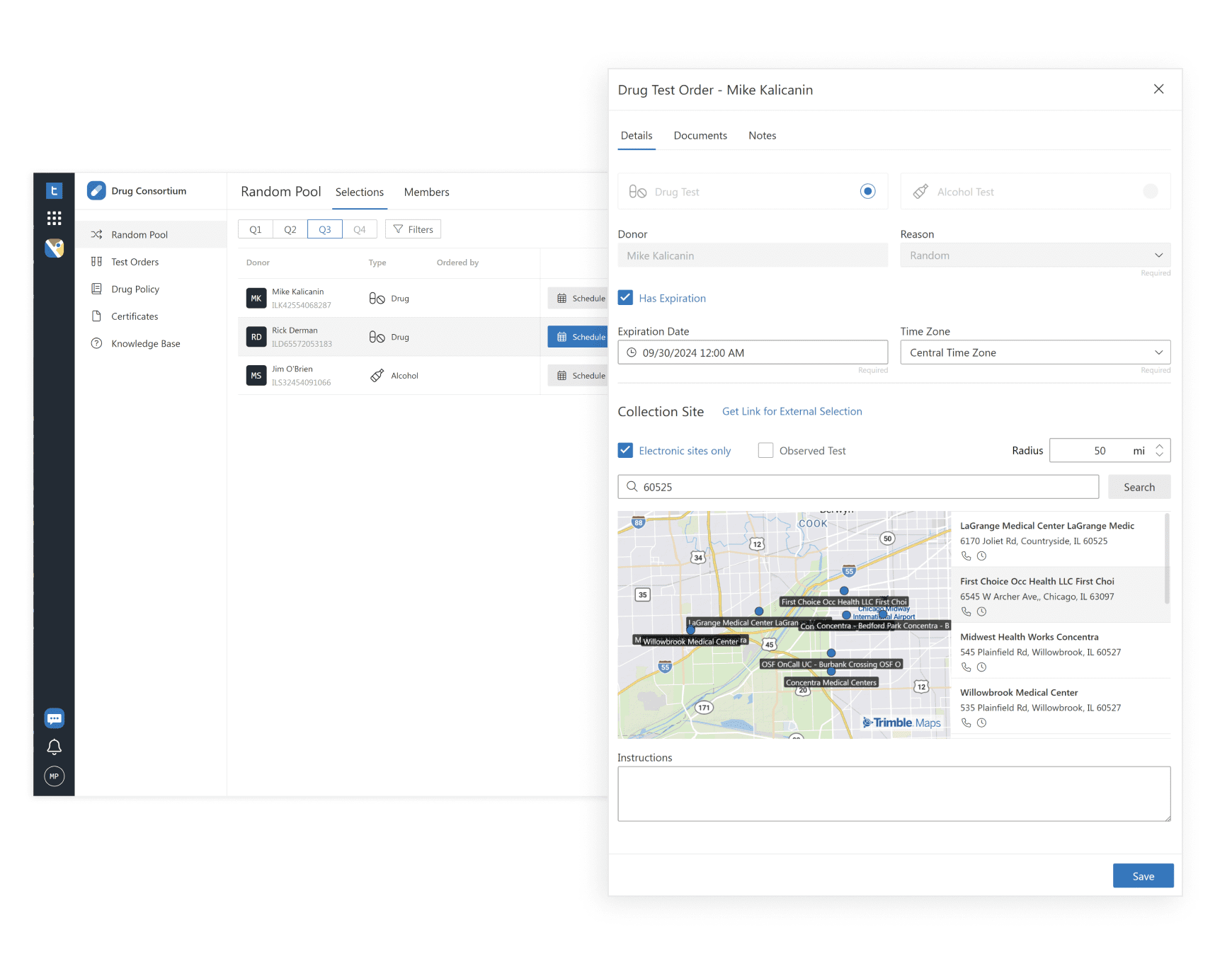
Task: Open the apps grid launcher icon
Action: pyautogui.click(x=54, y=218)
